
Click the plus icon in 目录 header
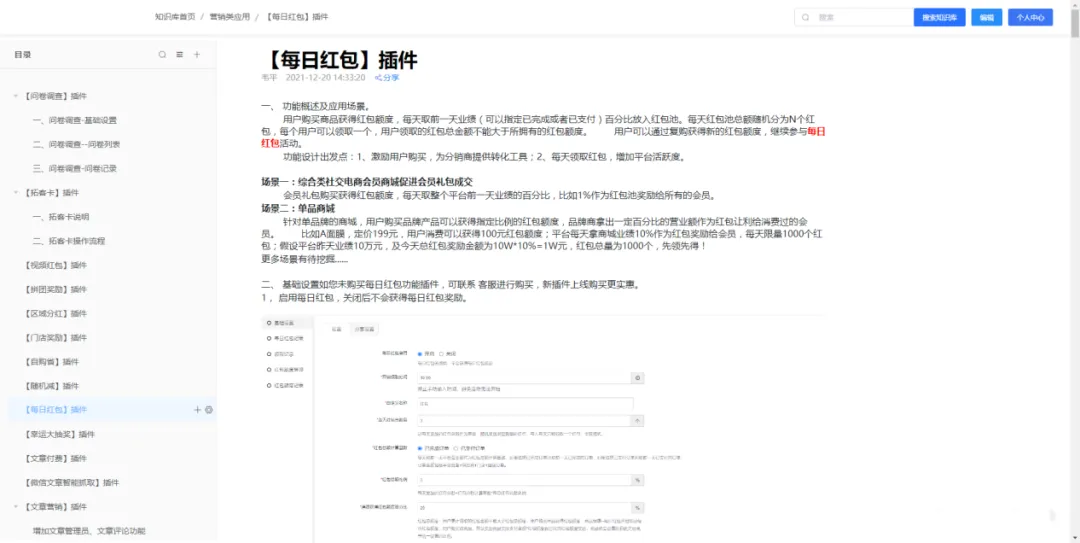pyautogui.click(x=196, y=54)
